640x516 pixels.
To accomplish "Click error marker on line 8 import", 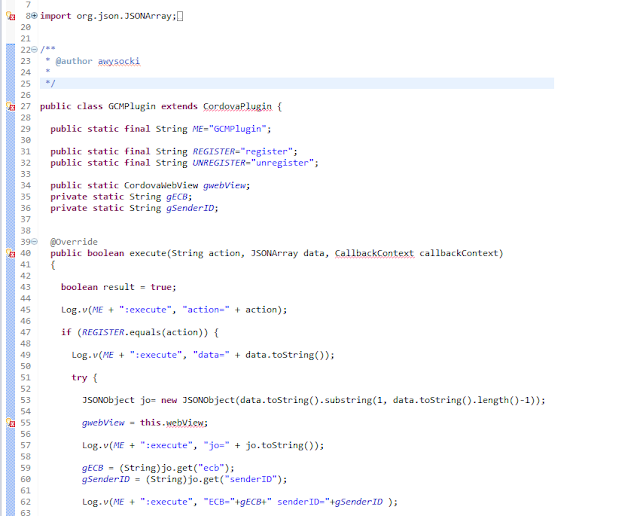I will coord(11,16).
